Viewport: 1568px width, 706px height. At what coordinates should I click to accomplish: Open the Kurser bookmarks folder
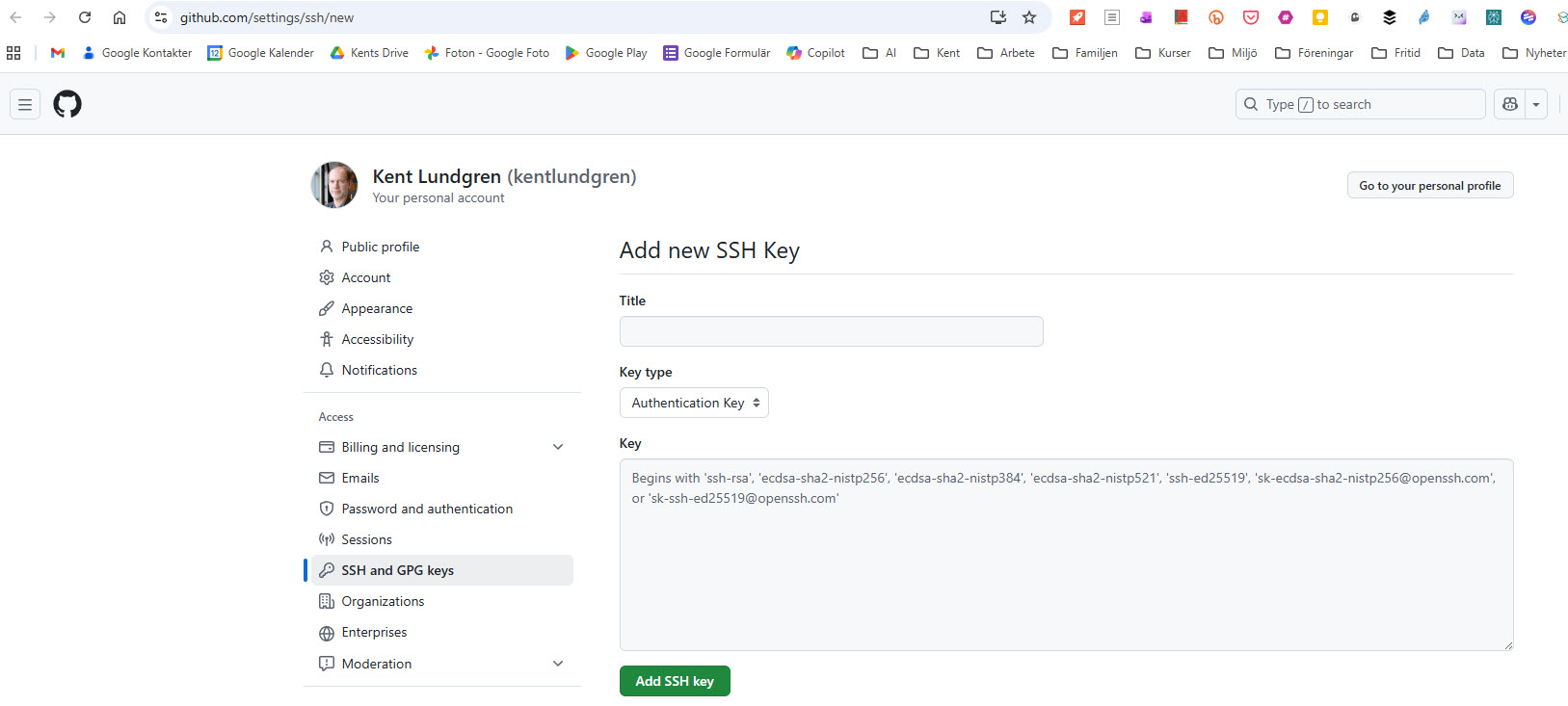point(1163,53)
